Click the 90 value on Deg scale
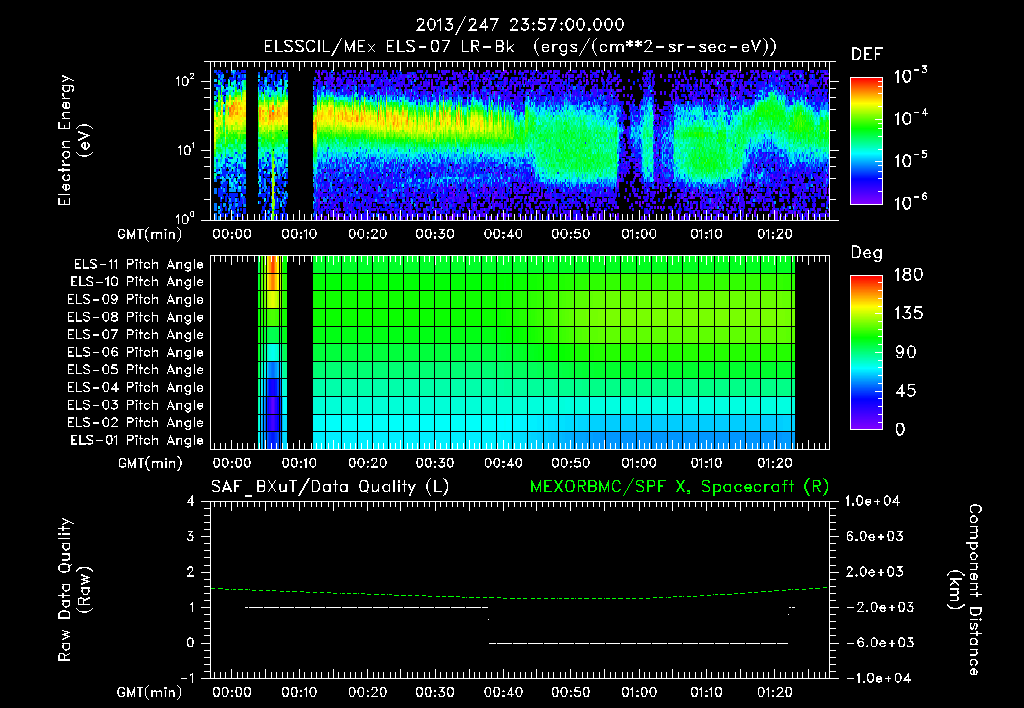This screenshot has height=708, width=1024. pyautogui.click(x=906, y=352)
